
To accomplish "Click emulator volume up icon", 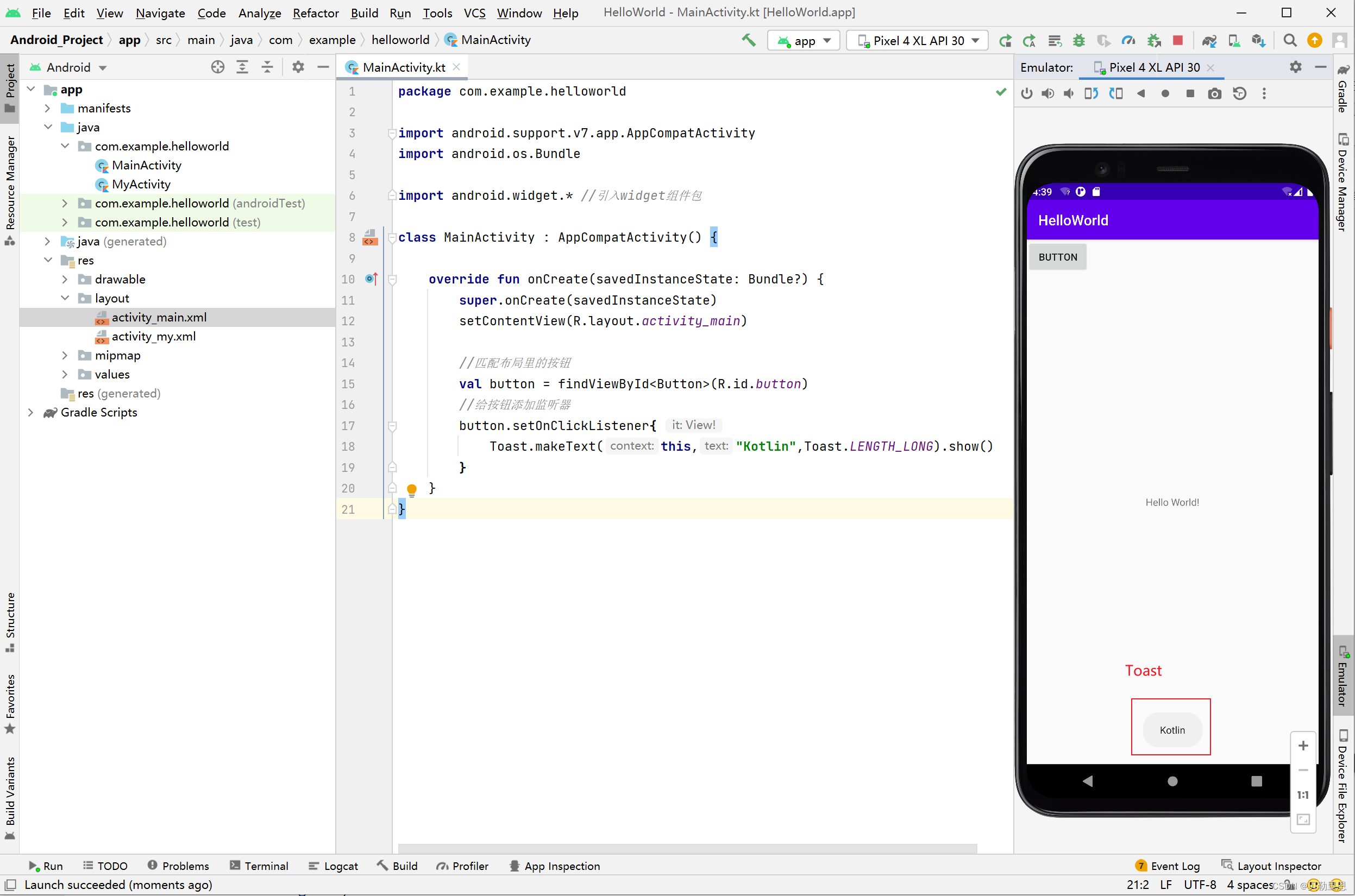I will [x=1047, y=93].
